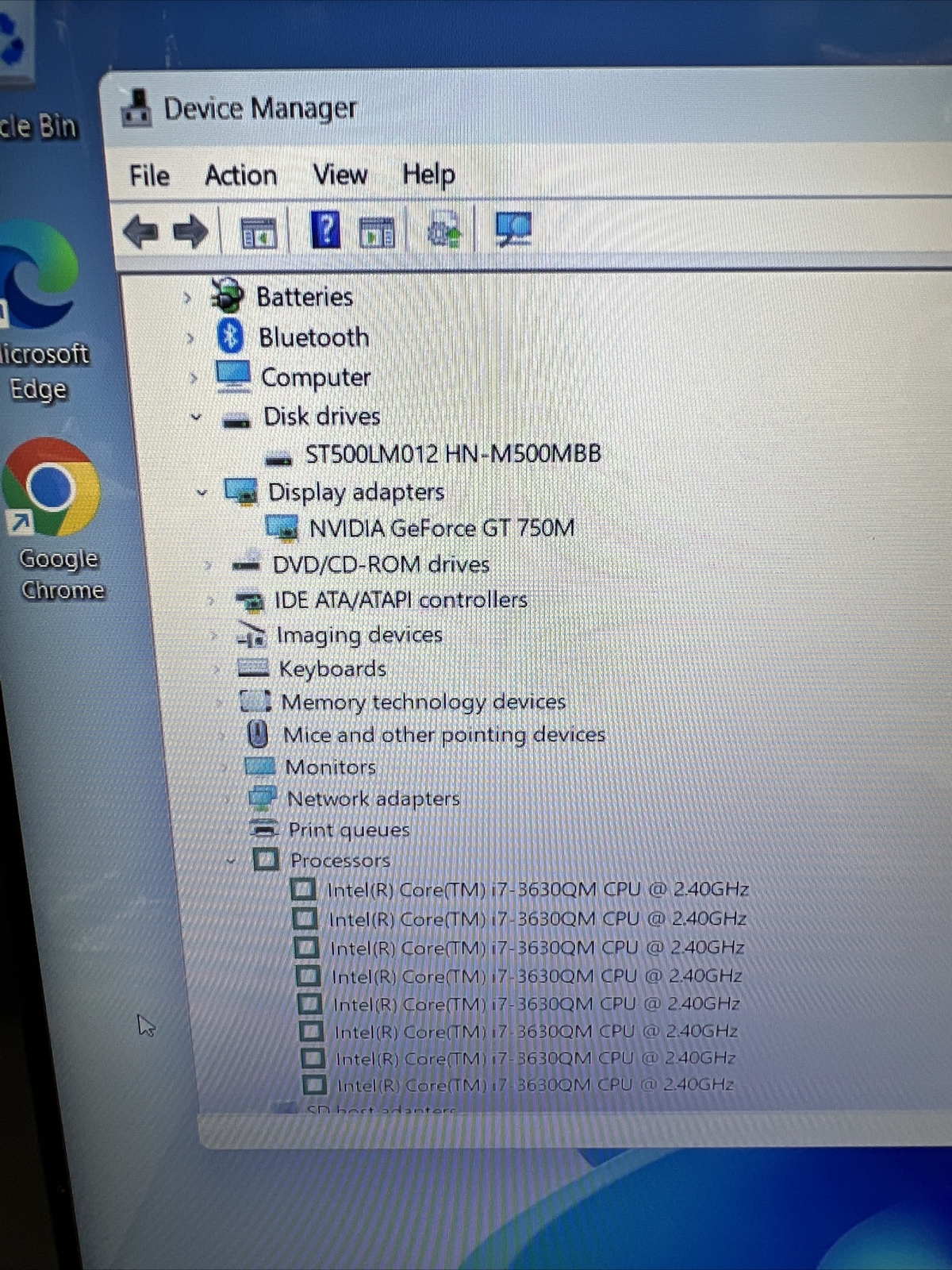The image size is (952, 1270).
Task: Select the Bluetooth category icon
Action: point(230,337)
